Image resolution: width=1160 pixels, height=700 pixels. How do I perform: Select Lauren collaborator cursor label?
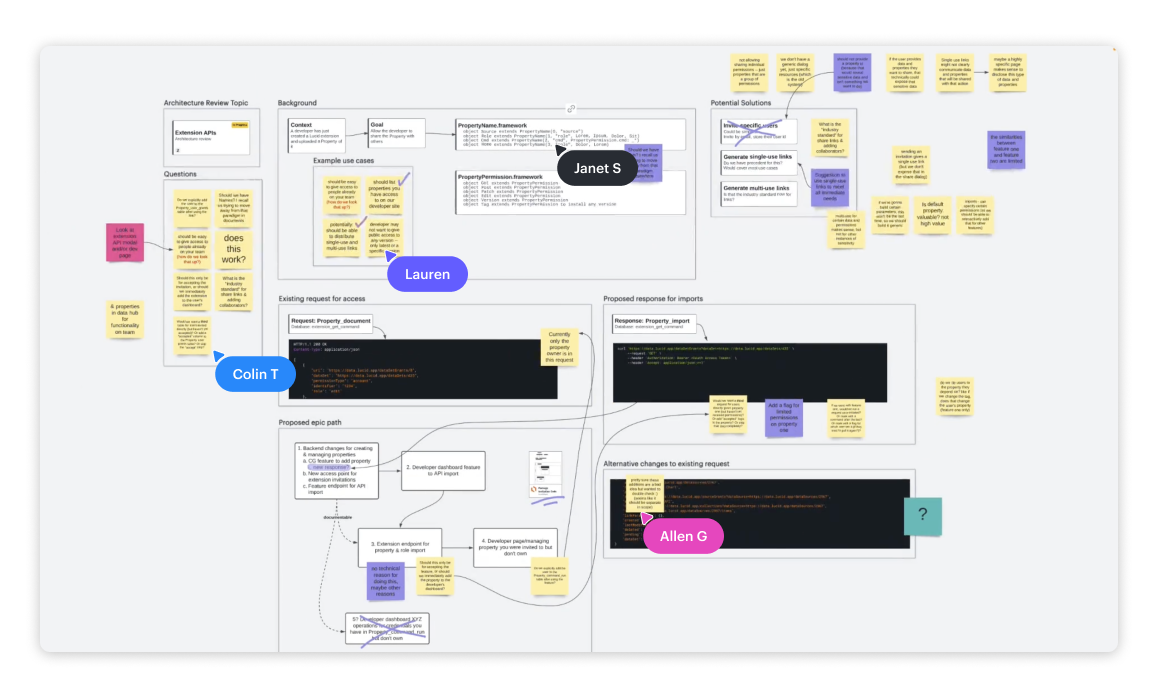click(427, 274)
